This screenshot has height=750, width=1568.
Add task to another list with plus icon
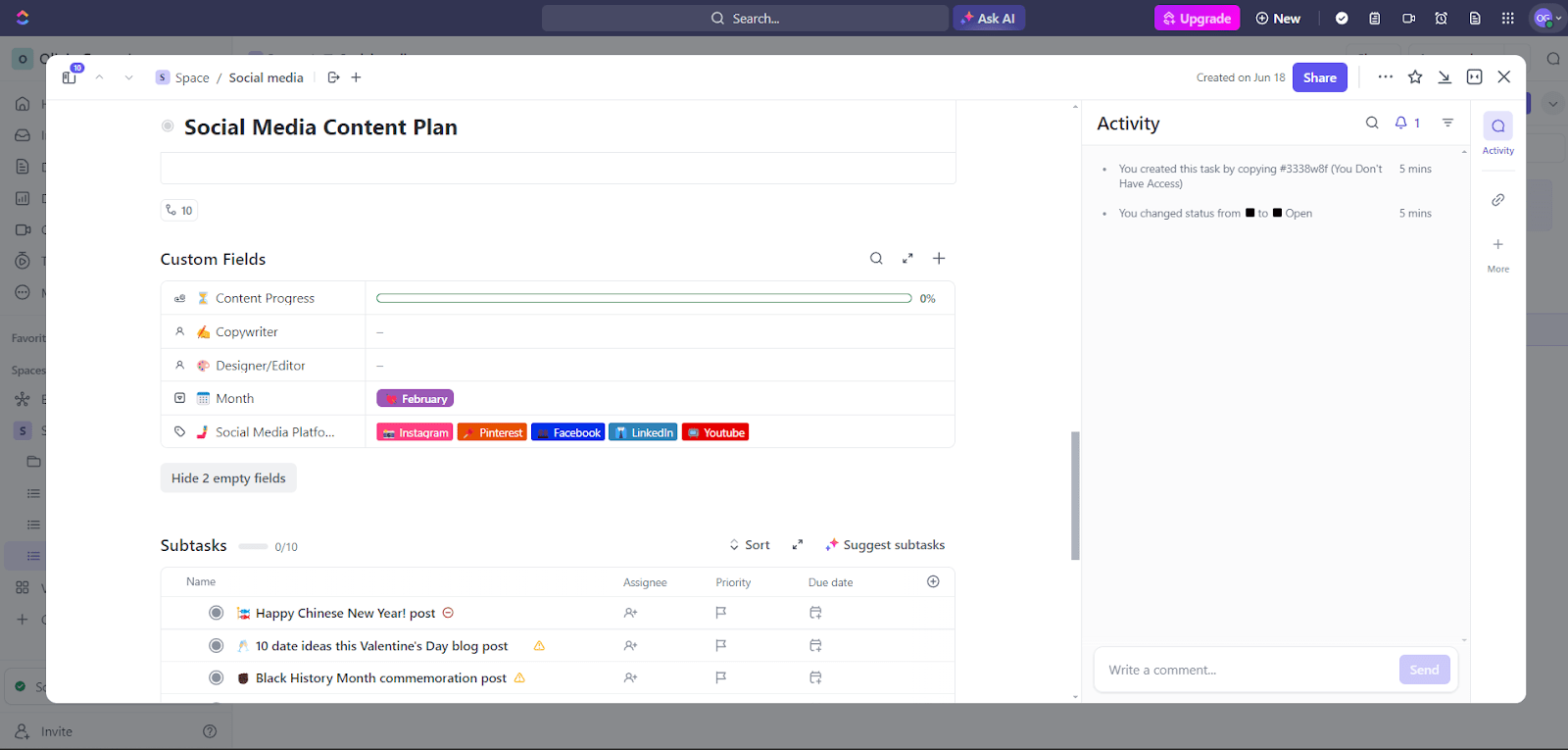356,77
